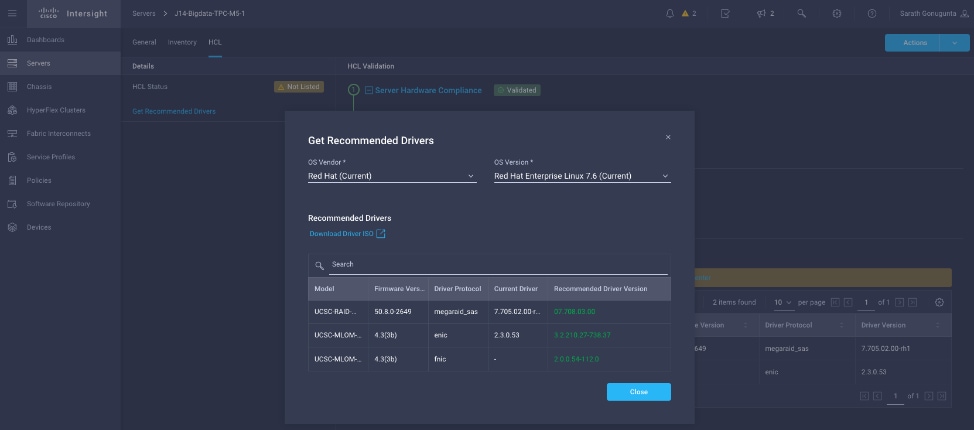Viewport: 974px width, 430px height.
Task: Click the tasks checklist icon in header
Action: [725, 14]
